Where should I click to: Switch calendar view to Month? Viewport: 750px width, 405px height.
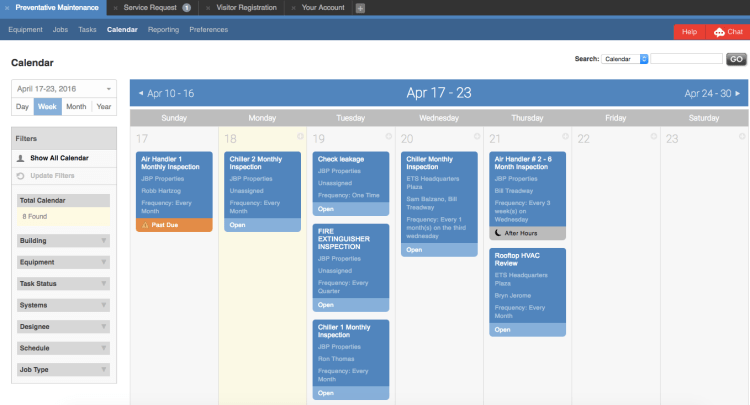click(x=76, y=106)
